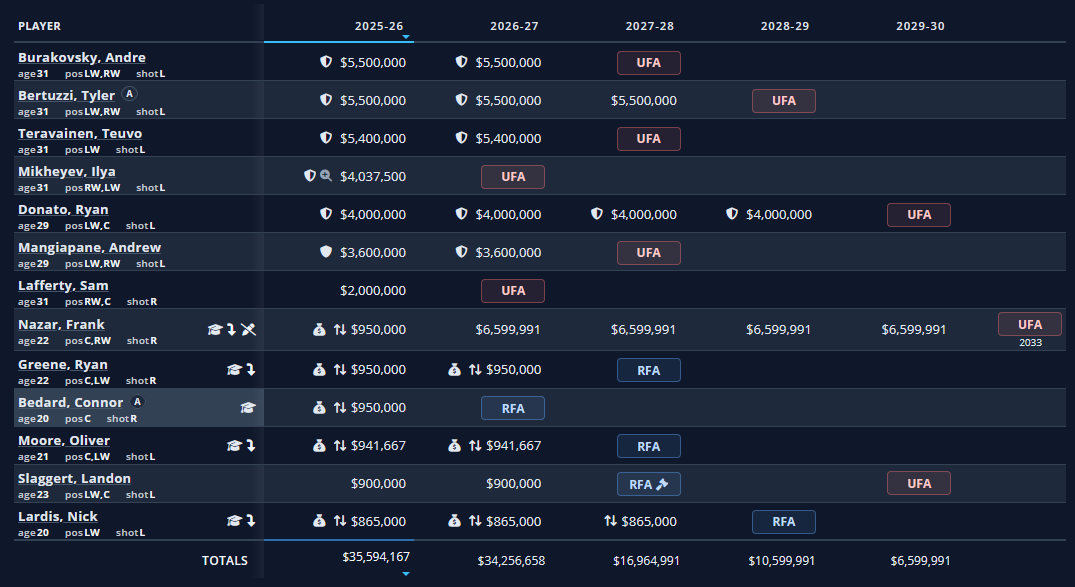Click the graduation cap icon in Greene's row

234,370
